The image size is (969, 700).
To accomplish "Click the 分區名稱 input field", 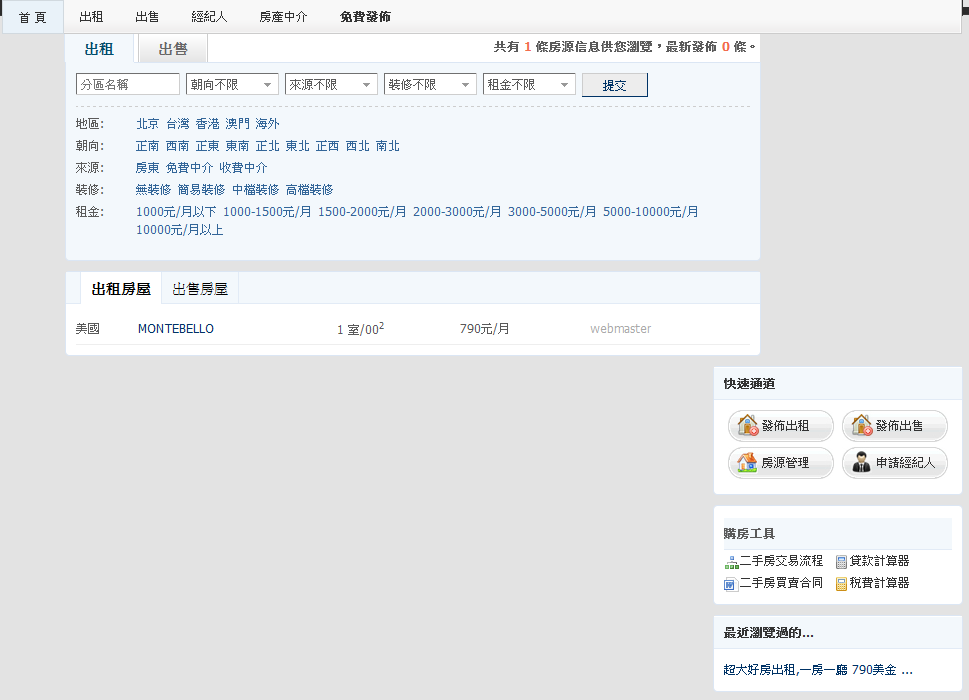I will click(x=128, y=85).
